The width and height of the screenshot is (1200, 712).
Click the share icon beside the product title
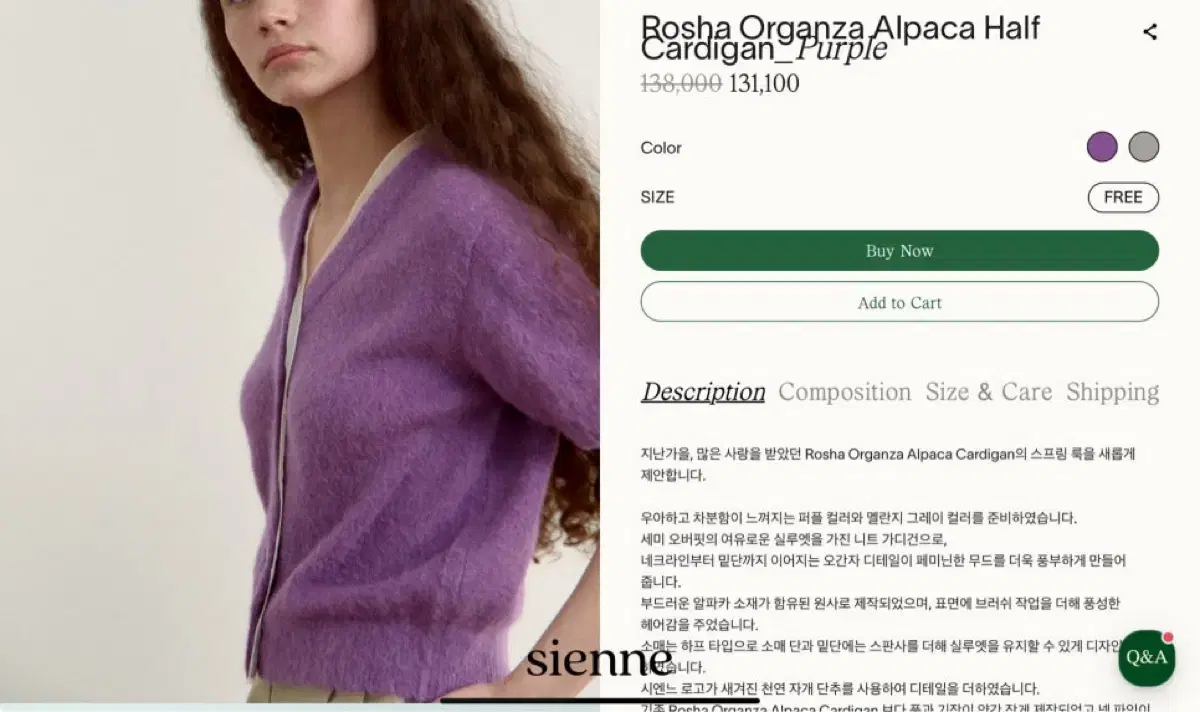1150,32
